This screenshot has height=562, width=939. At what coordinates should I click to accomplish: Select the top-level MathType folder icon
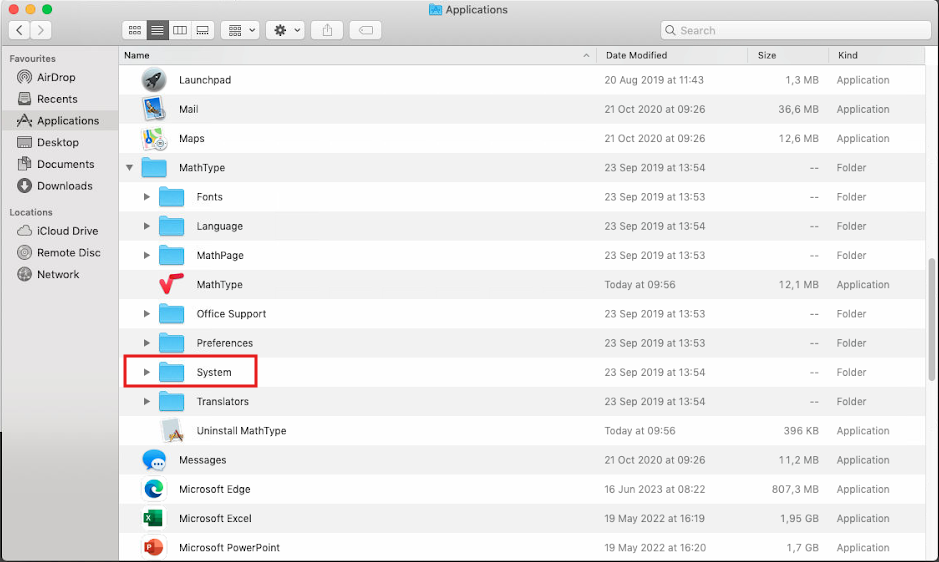click(154, 168)
